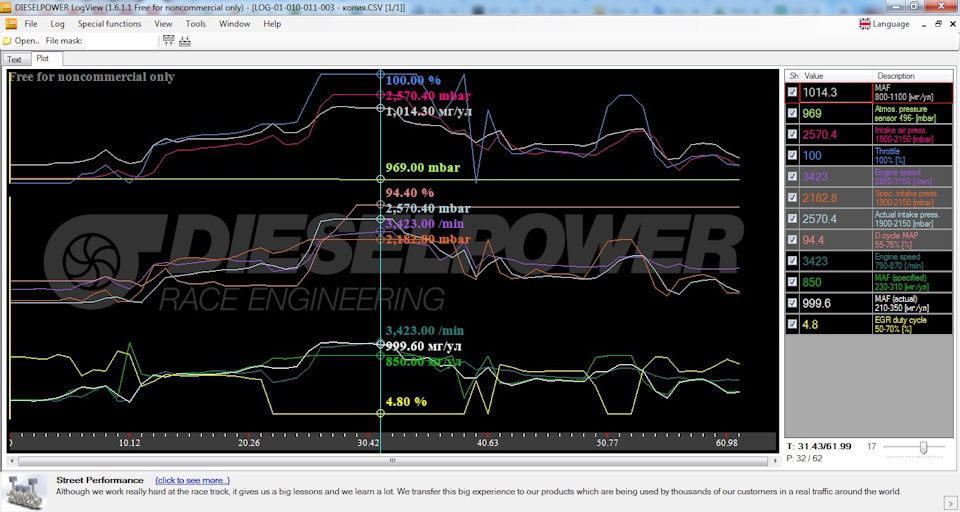The height and width of the screenshot is (512, 960).
Task: Click the expand plot panels toolbar icon
Action: [169, 41]
